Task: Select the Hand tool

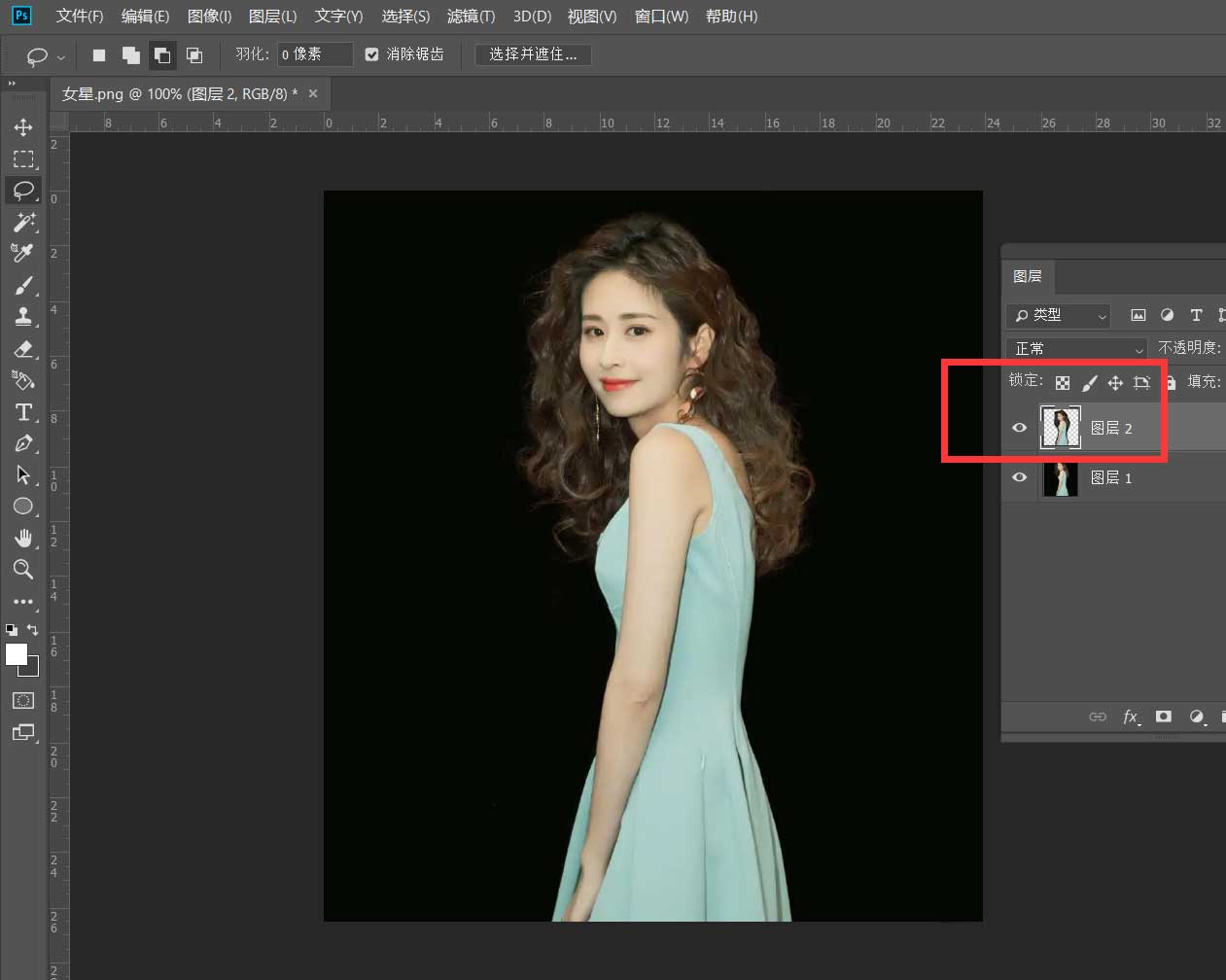Action: pos(23,538)
